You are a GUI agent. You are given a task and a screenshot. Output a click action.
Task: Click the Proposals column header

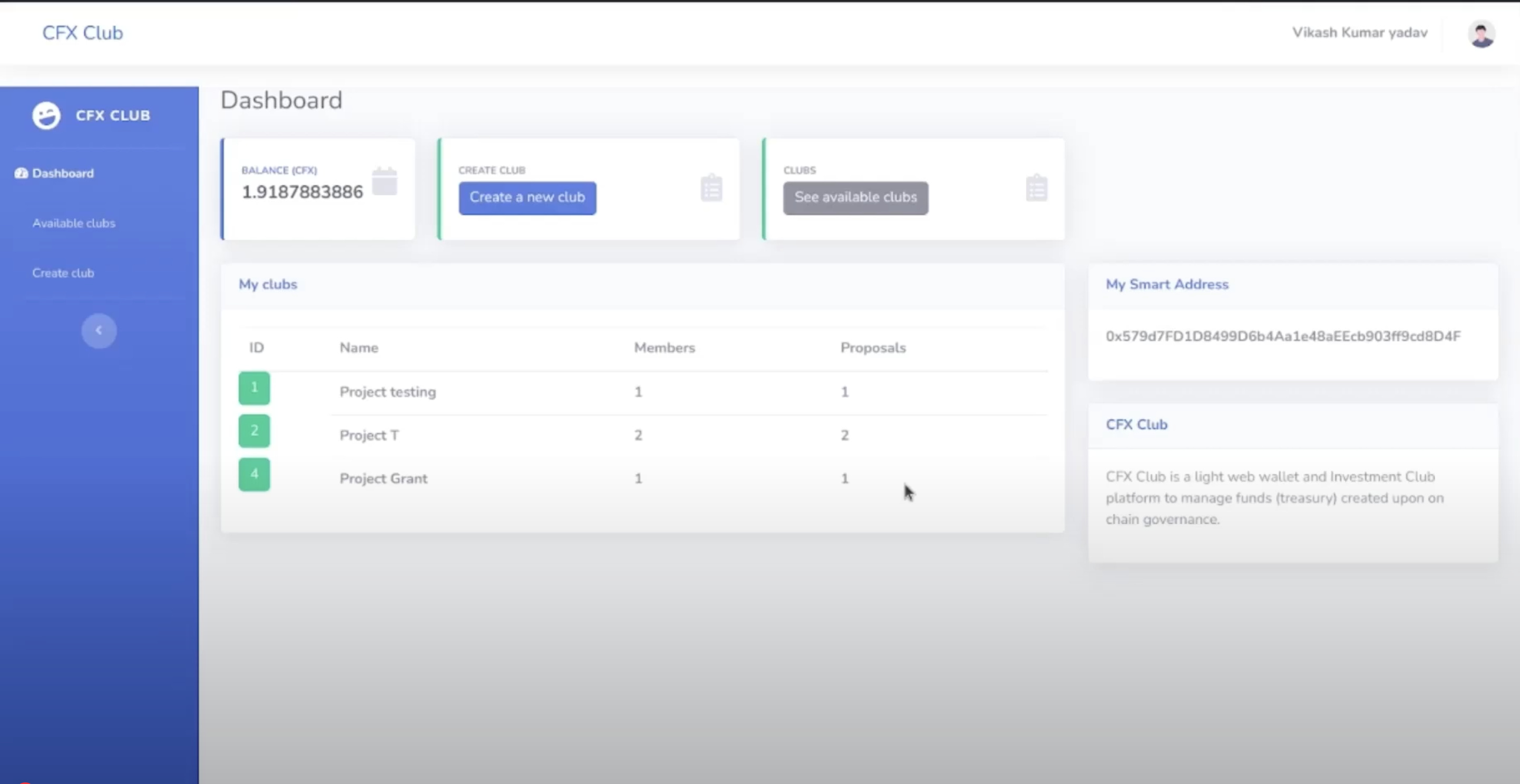(x=873, y=348)
